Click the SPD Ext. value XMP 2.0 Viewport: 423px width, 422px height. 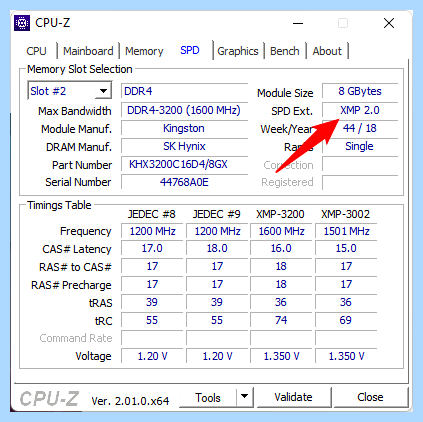click(x=360, y=110)
